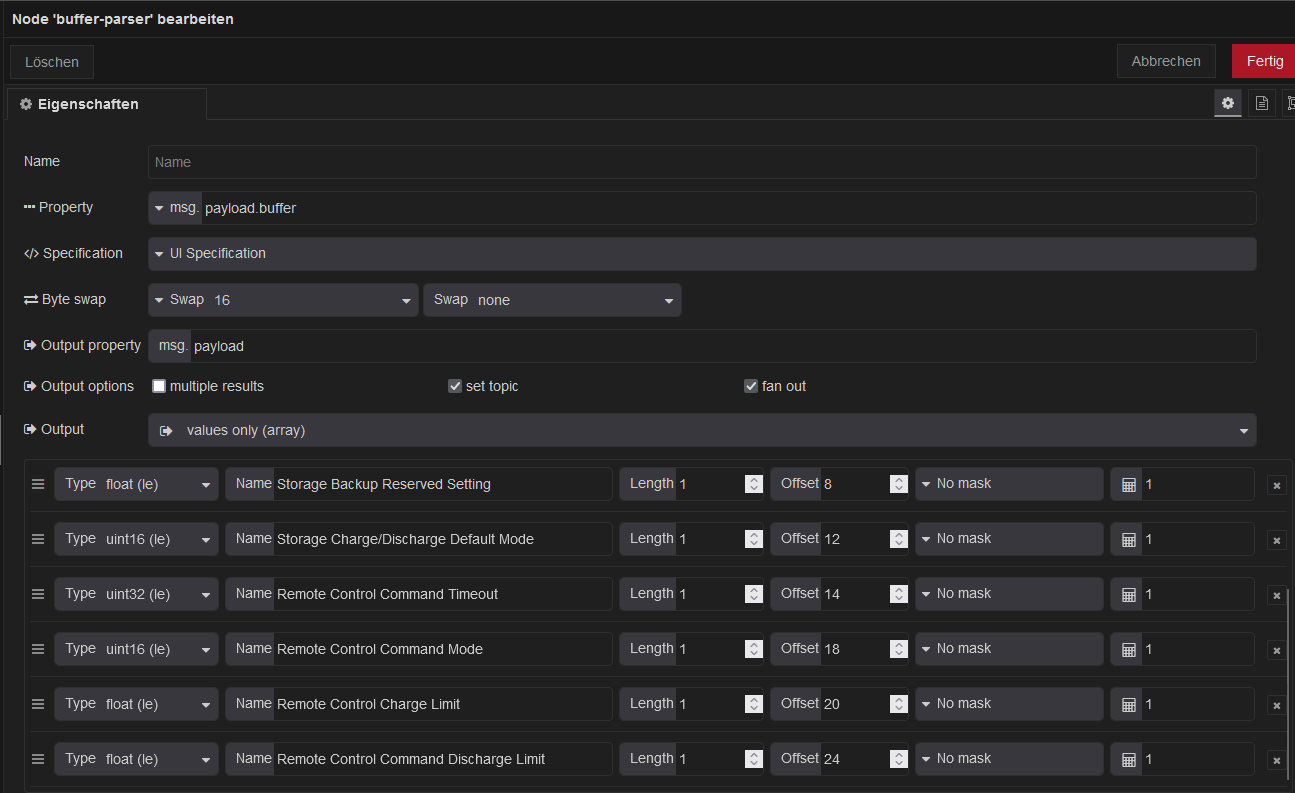Open node settings gear icon tab
This screenshot has width=1295, height=793.
tap(1228, 103)
